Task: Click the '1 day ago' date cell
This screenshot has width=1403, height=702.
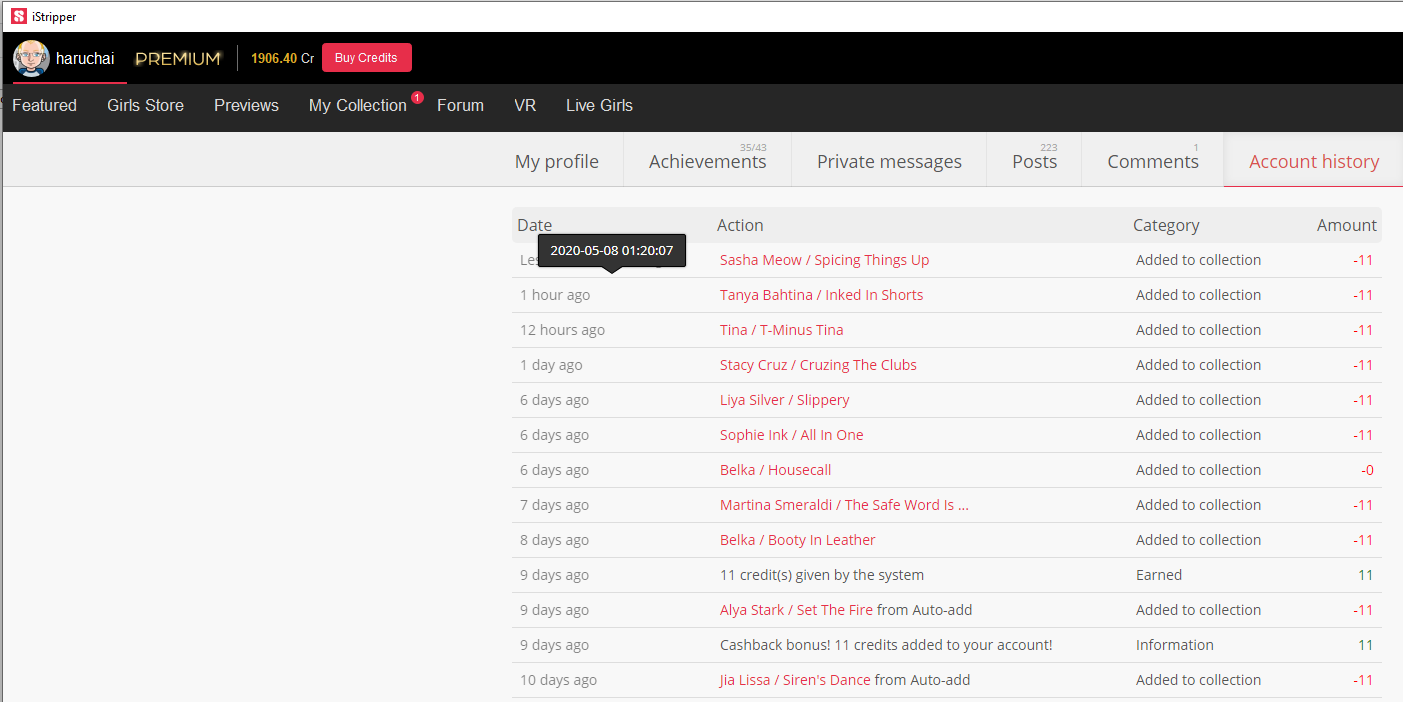Action: (x=551, y=365)
